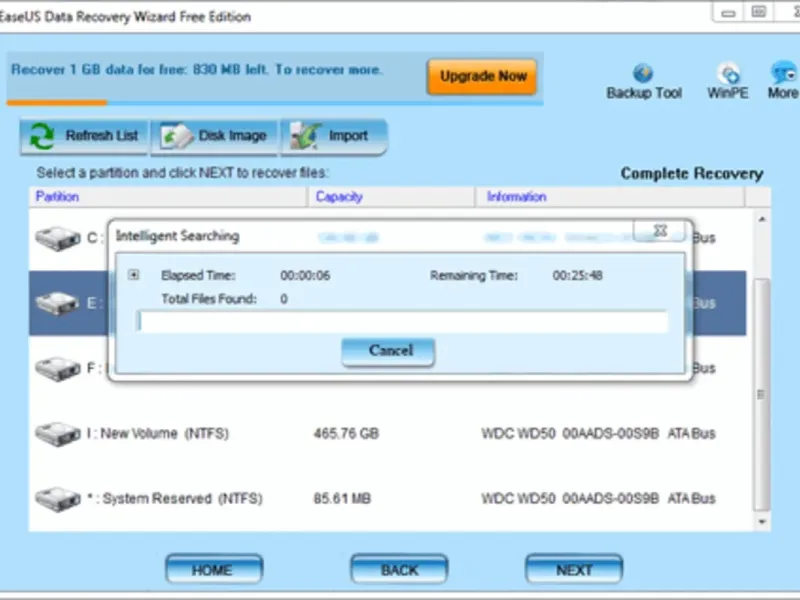
Task: Select the System Reserved (NTFS) row
Action: pos(388,498)
